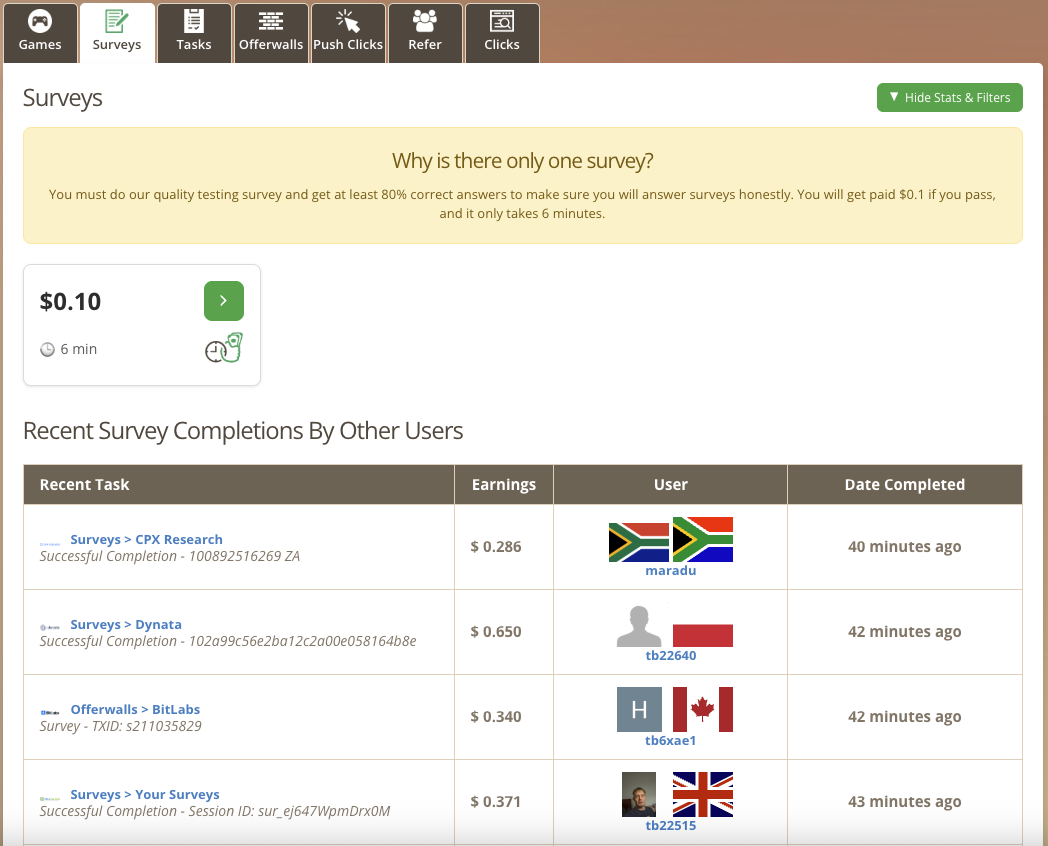Click the small clock icon beside 6 min
Image resolution: width=1048 pixels, height=846 pixels.
(47, 350)
